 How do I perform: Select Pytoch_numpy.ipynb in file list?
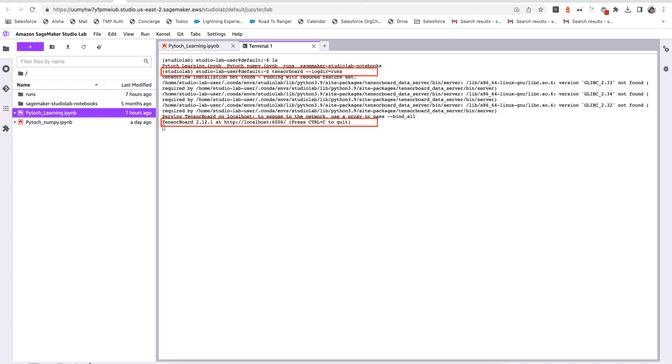click(84, 122)
